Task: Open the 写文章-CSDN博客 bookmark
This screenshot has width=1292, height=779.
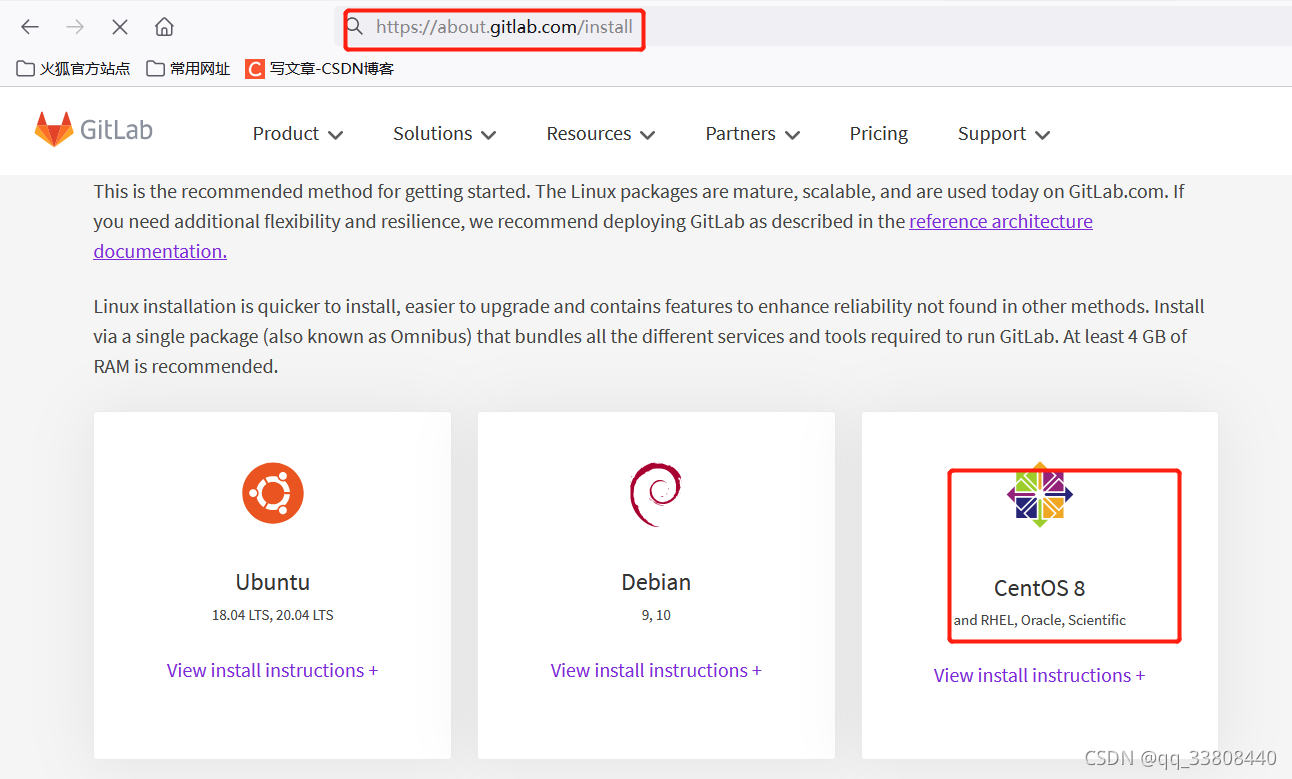Action: pos(320,68)
